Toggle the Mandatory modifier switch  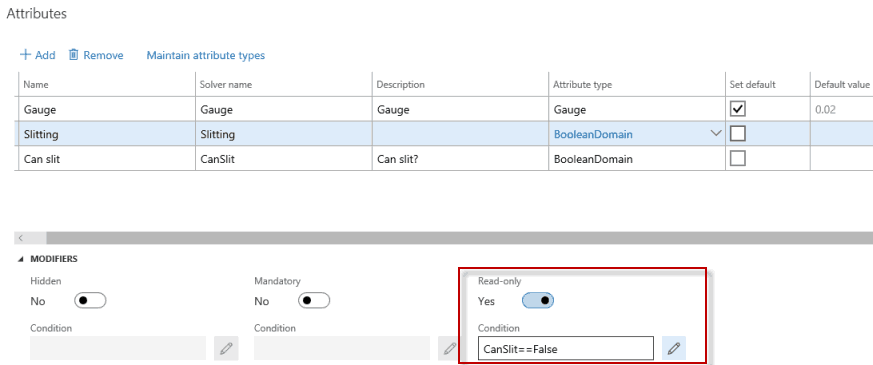point(314,300)
